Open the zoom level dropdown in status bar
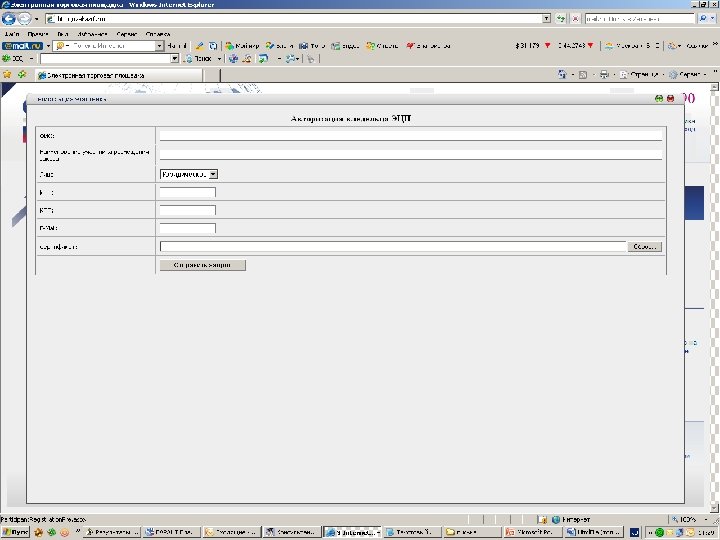This screenshot has height=540, width=720. pos(707,519)
